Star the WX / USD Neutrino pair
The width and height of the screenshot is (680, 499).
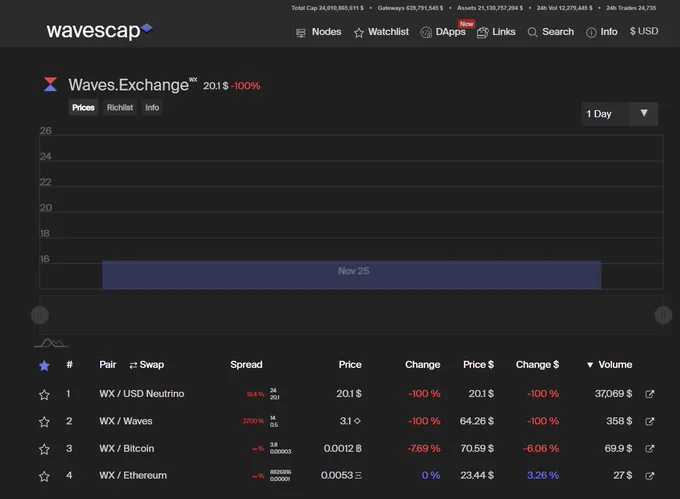44,395
